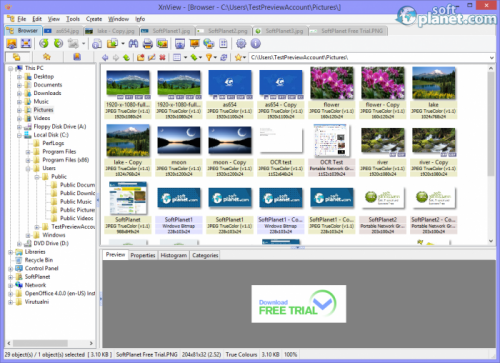The image size is (500, 363).
Task: Select Public Music in the folder tree
Action: (76, 202)
